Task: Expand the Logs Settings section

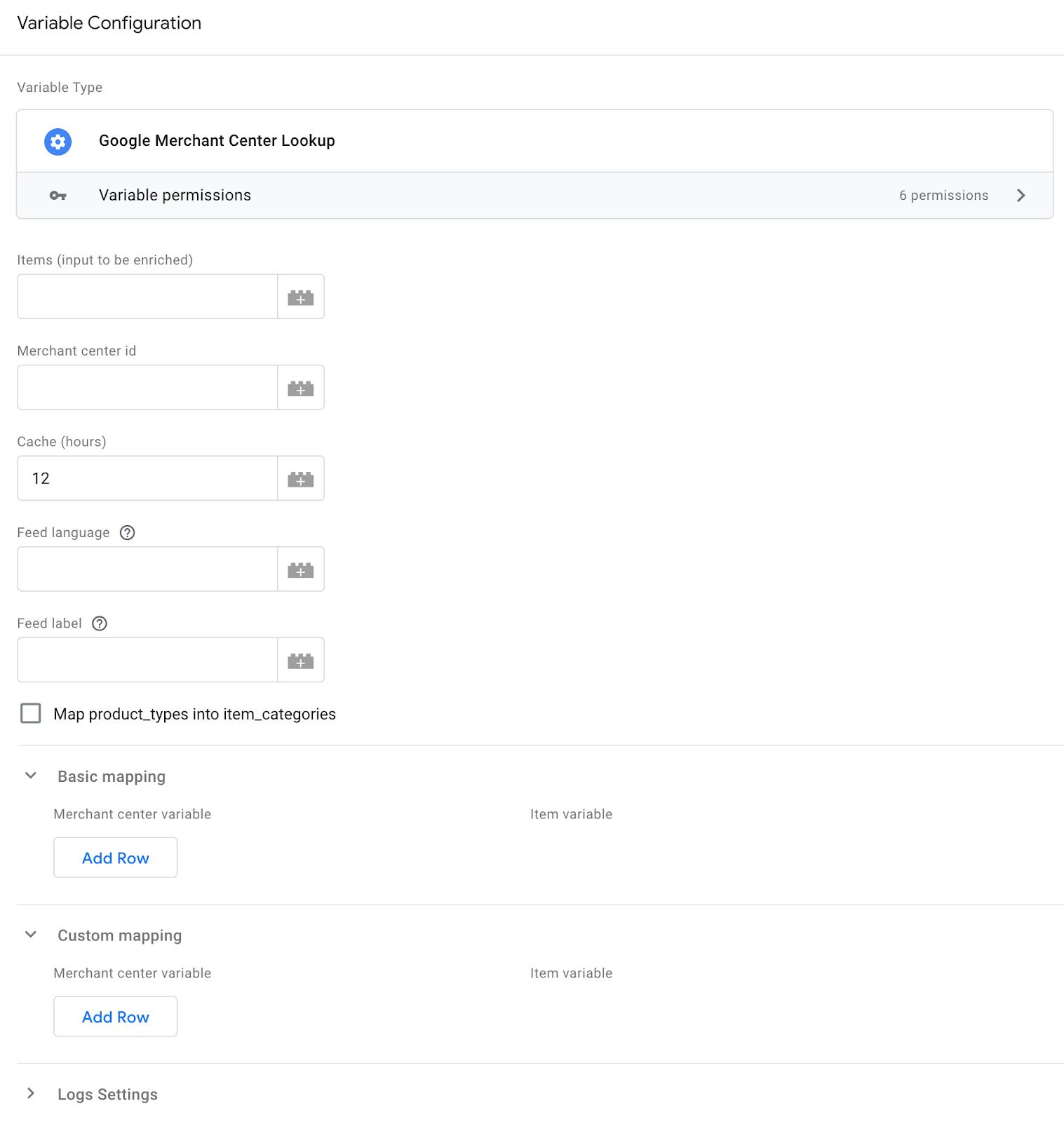Action: (31, 1093)
